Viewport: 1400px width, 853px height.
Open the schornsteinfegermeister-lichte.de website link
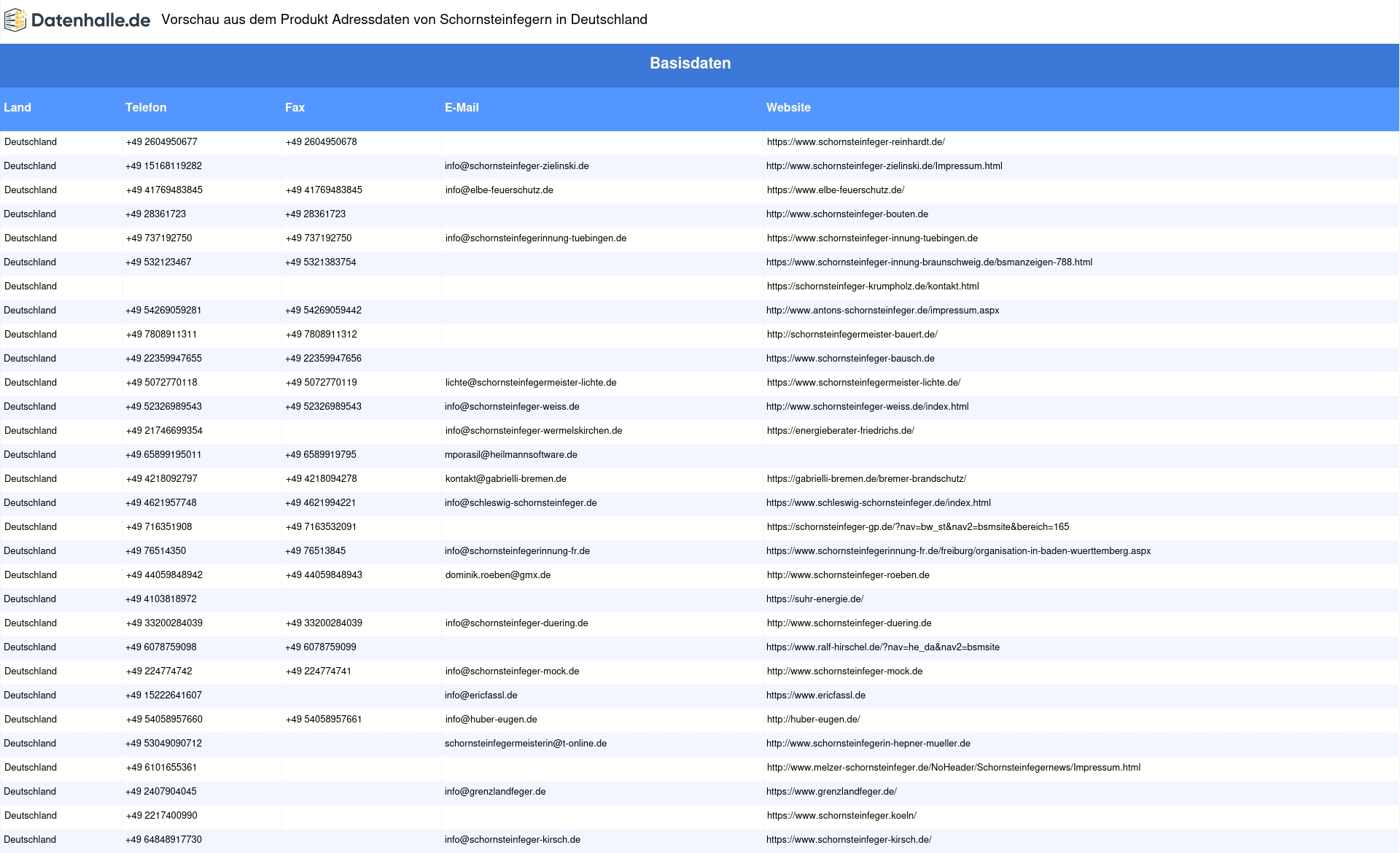pos(864,383)
